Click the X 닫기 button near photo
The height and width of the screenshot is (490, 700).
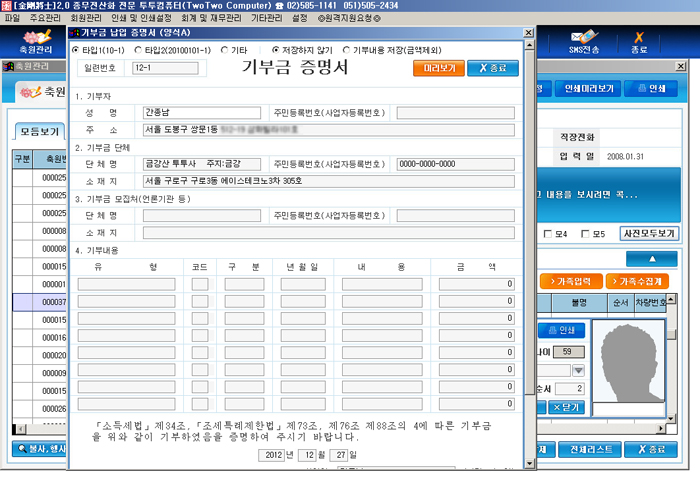tap(566, 407)
